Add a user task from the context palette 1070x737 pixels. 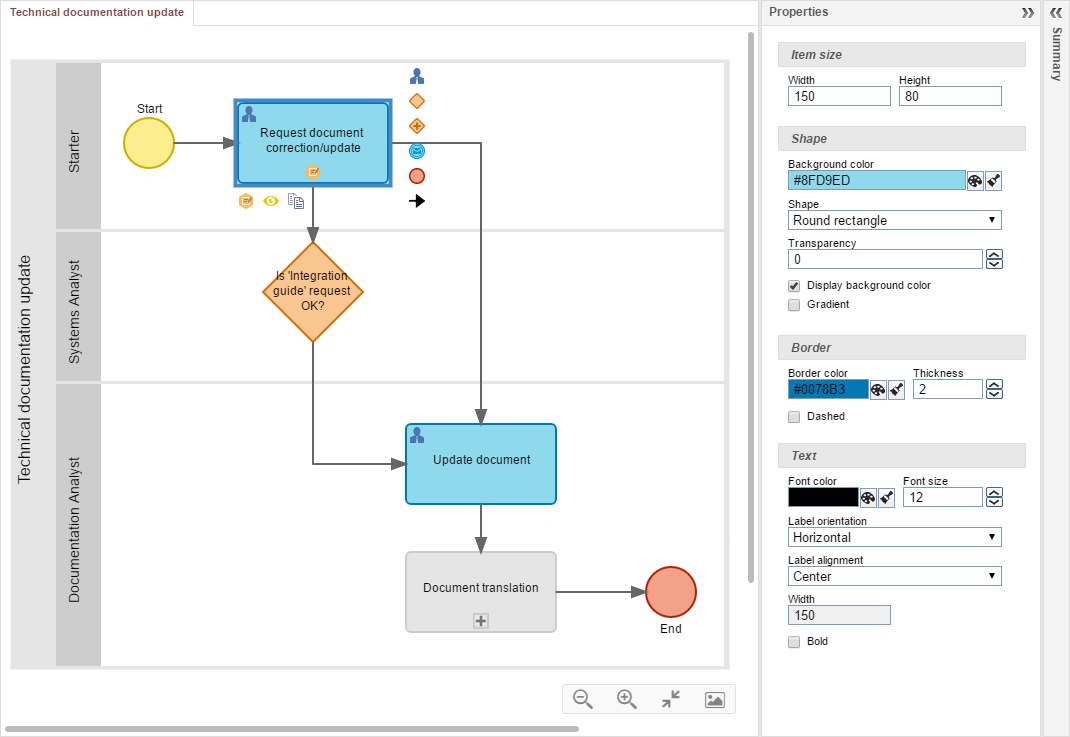coord(417,76)
